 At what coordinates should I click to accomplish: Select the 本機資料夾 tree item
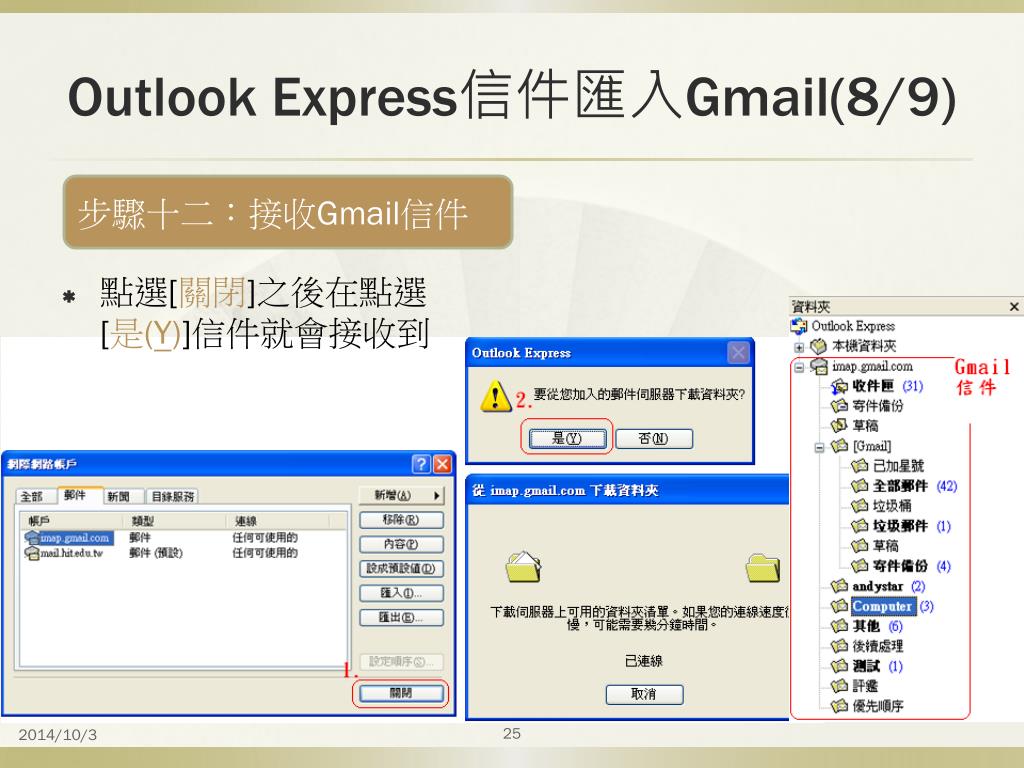[x=863, y=346]
